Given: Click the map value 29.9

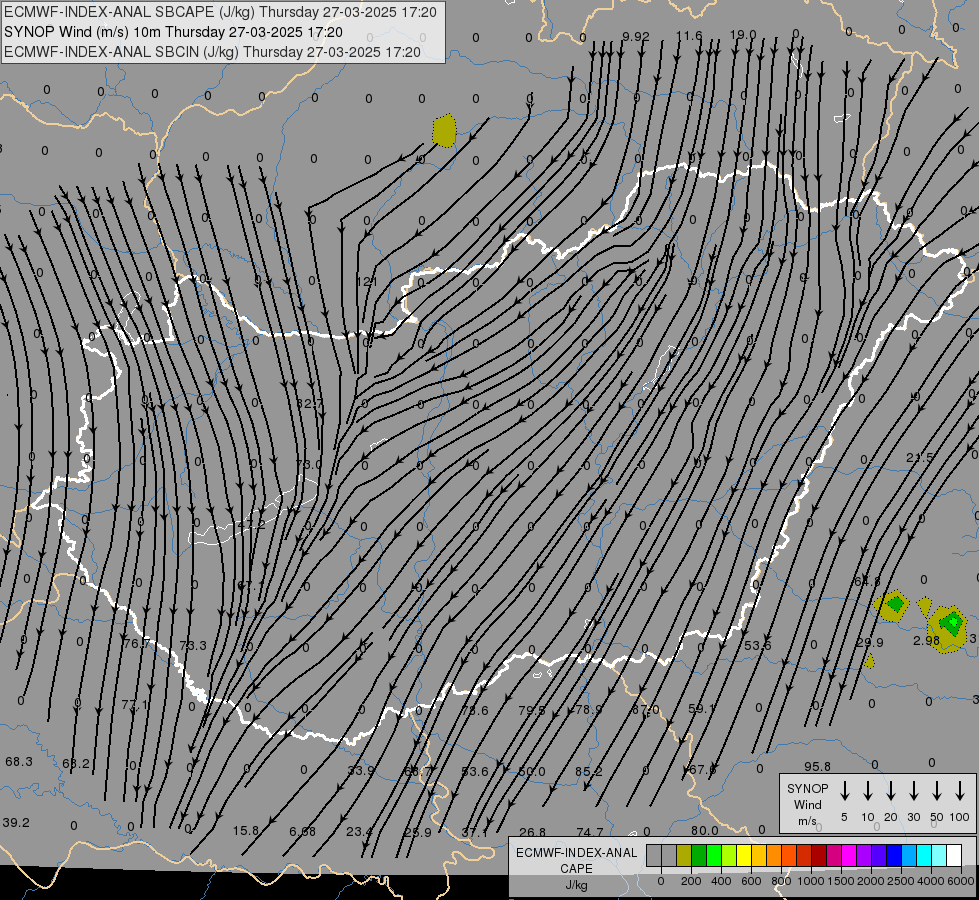Looking at the screenshot, I should click(870, 642).
